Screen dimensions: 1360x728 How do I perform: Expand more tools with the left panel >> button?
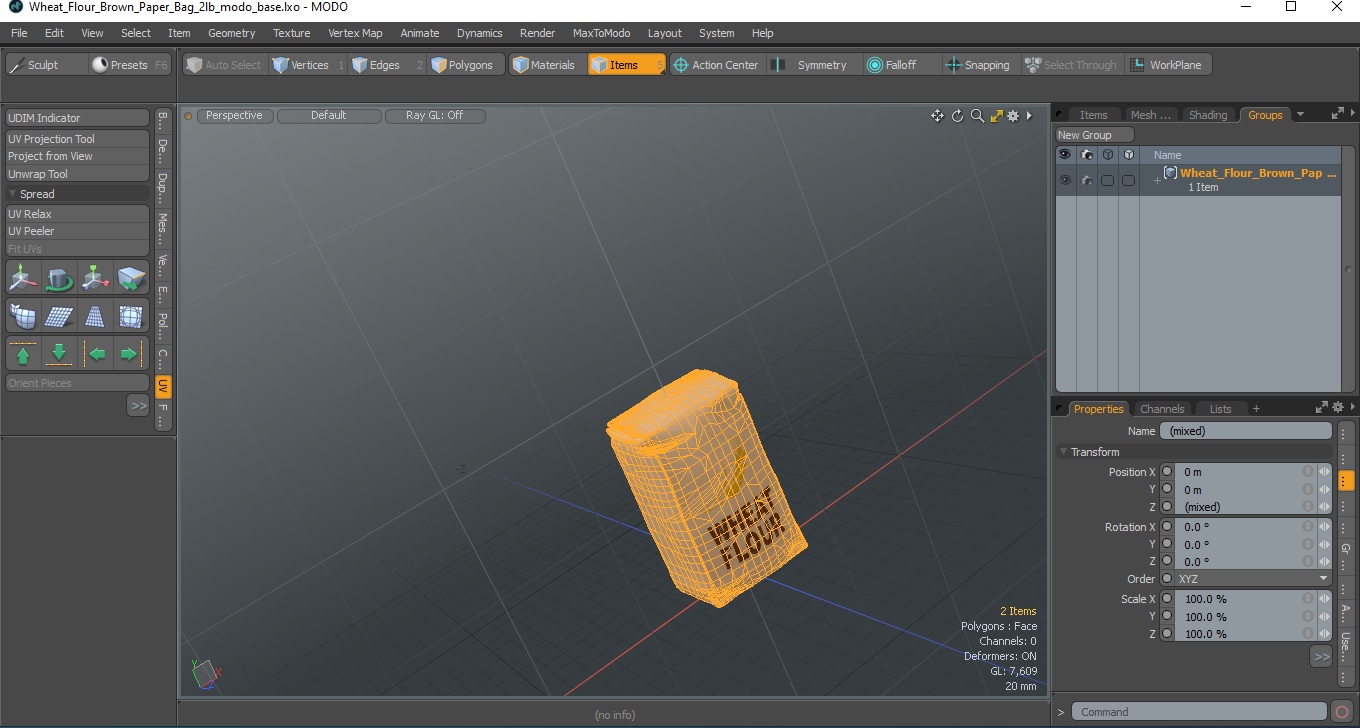138,405
